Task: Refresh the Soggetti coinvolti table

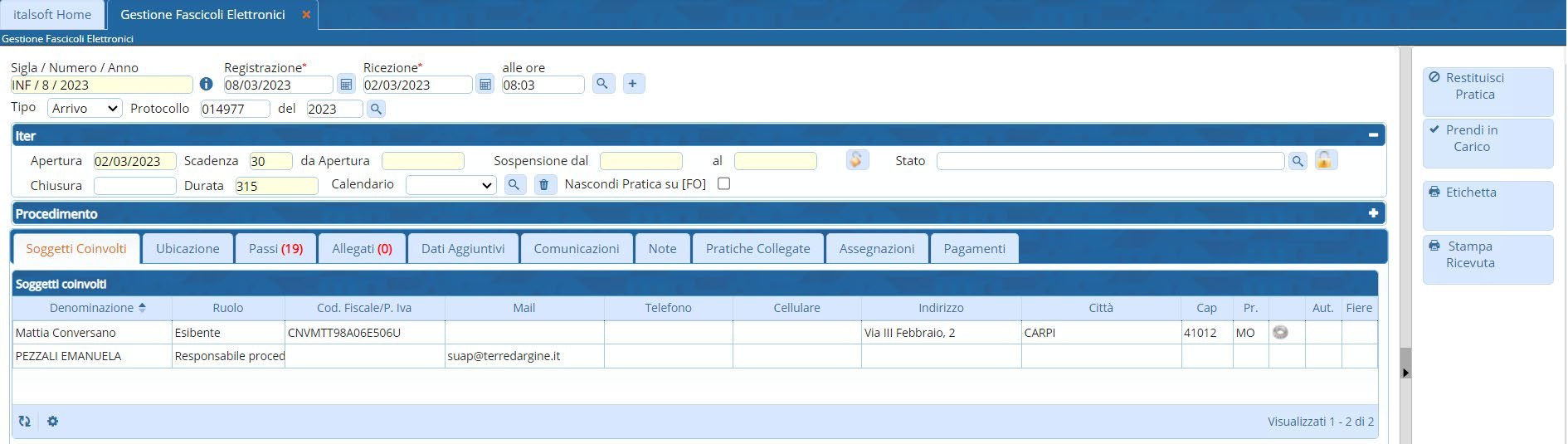Action: (x=25, y=422)
